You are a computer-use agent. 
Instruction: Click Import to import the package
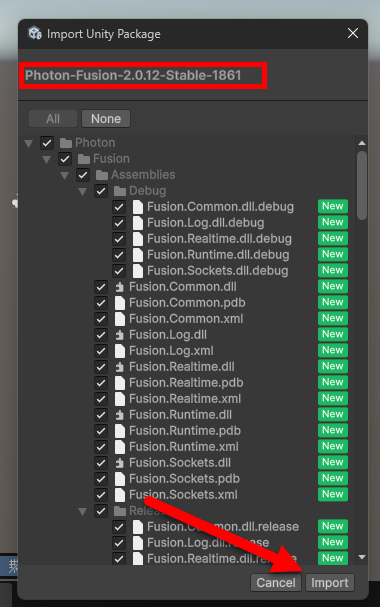click(x=330, y=583)
